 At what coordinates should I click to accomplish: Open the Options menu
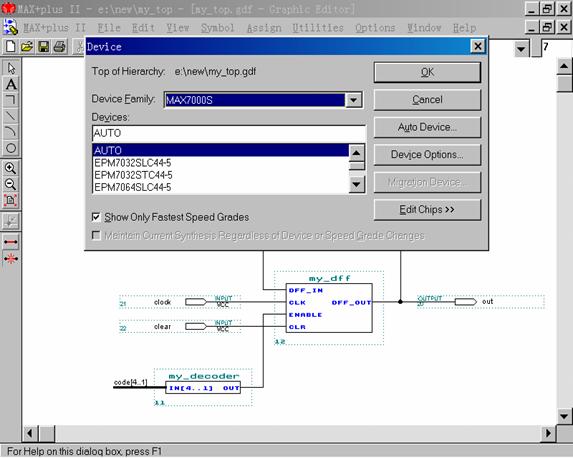[375, 28]
